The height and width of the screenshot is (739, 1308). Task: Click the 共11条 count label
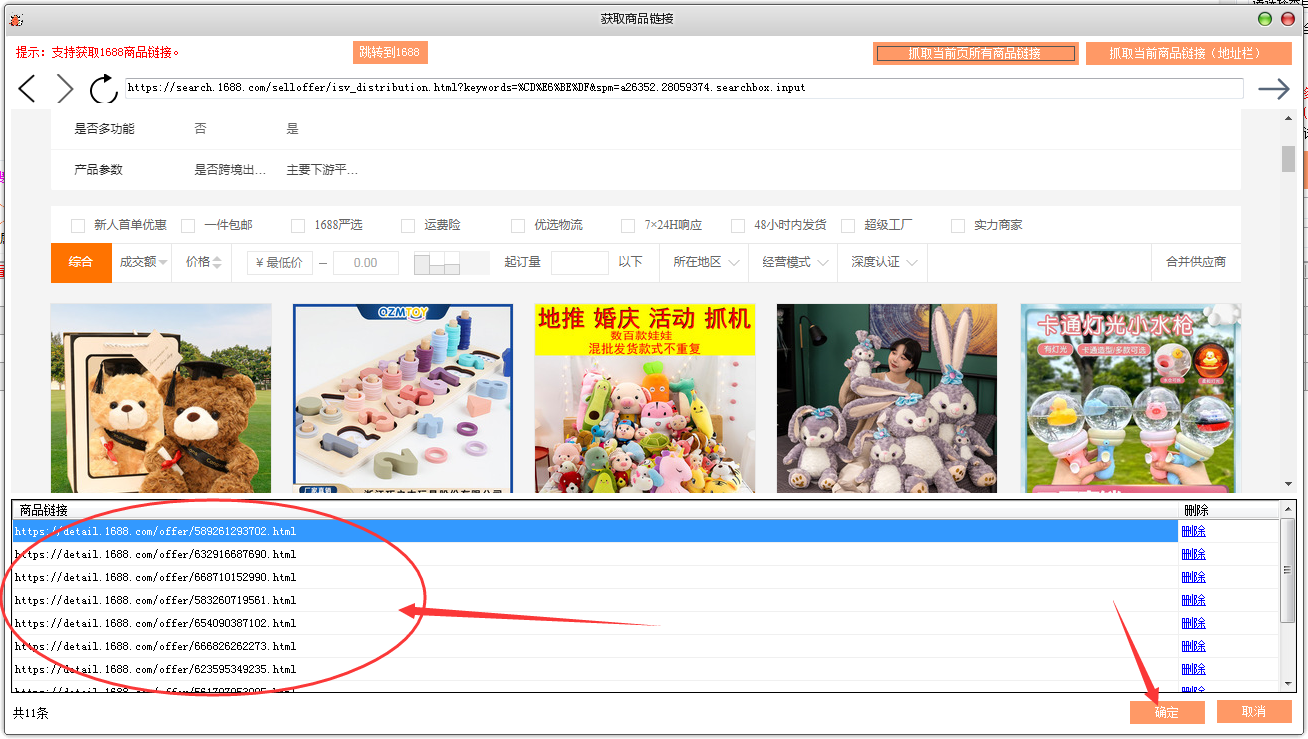(31, 713)
